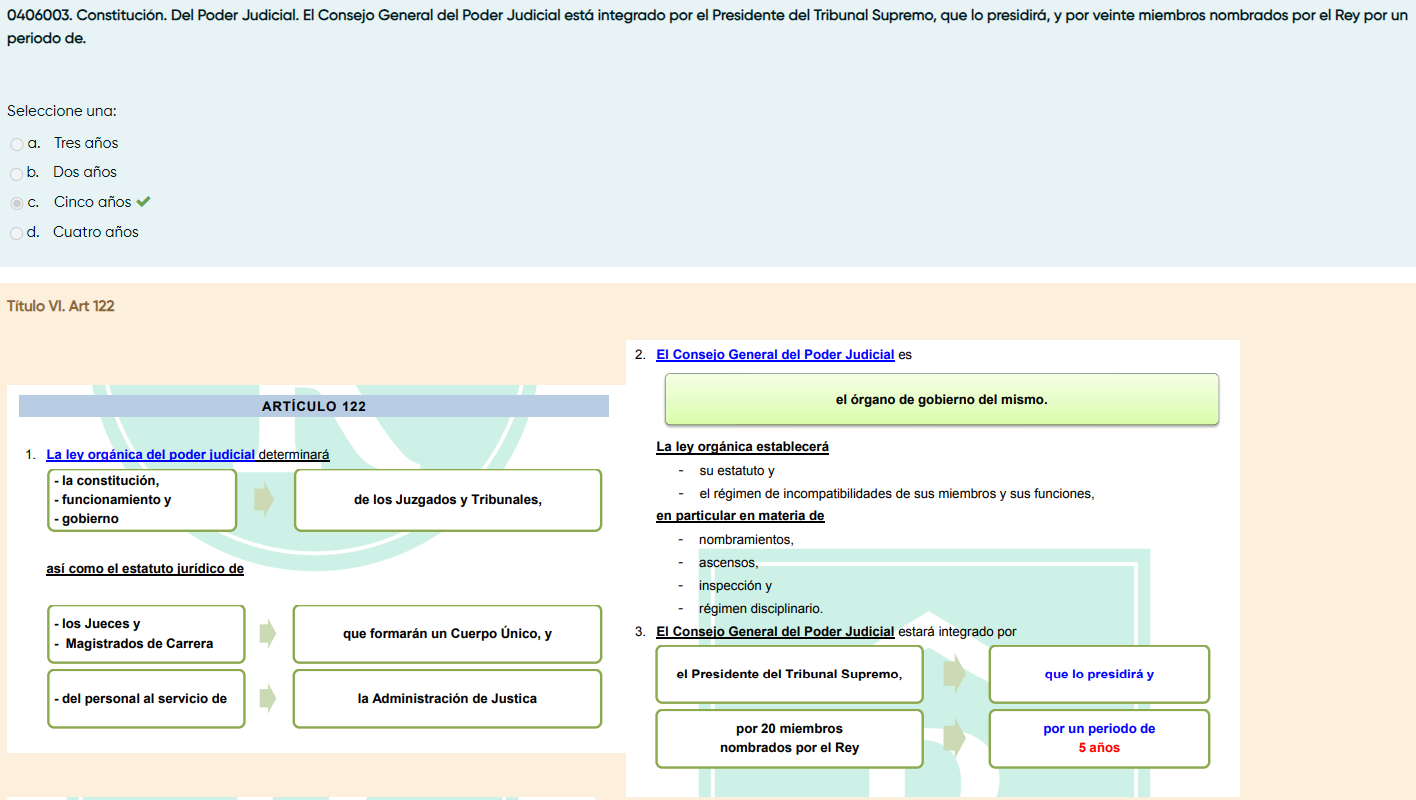
Task: Open 'El Consejo General del Poder Judicial' link in point 2
Action: tap(775, 354)
